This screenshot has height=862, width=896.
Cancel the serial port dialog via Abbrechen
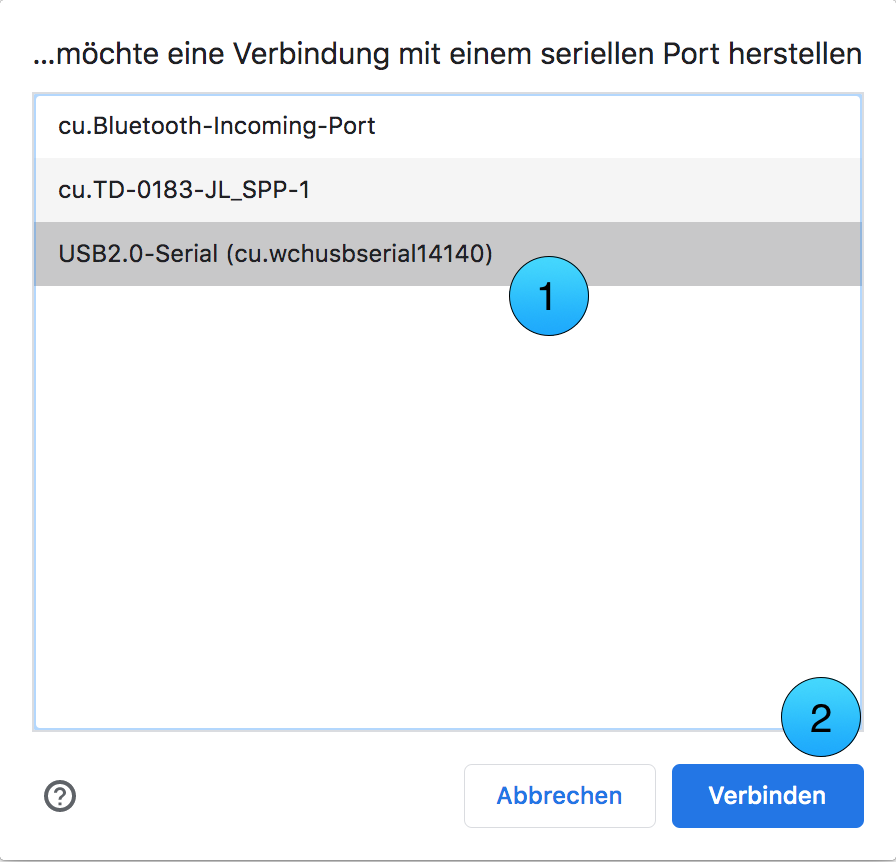click(x=559, y=796)
